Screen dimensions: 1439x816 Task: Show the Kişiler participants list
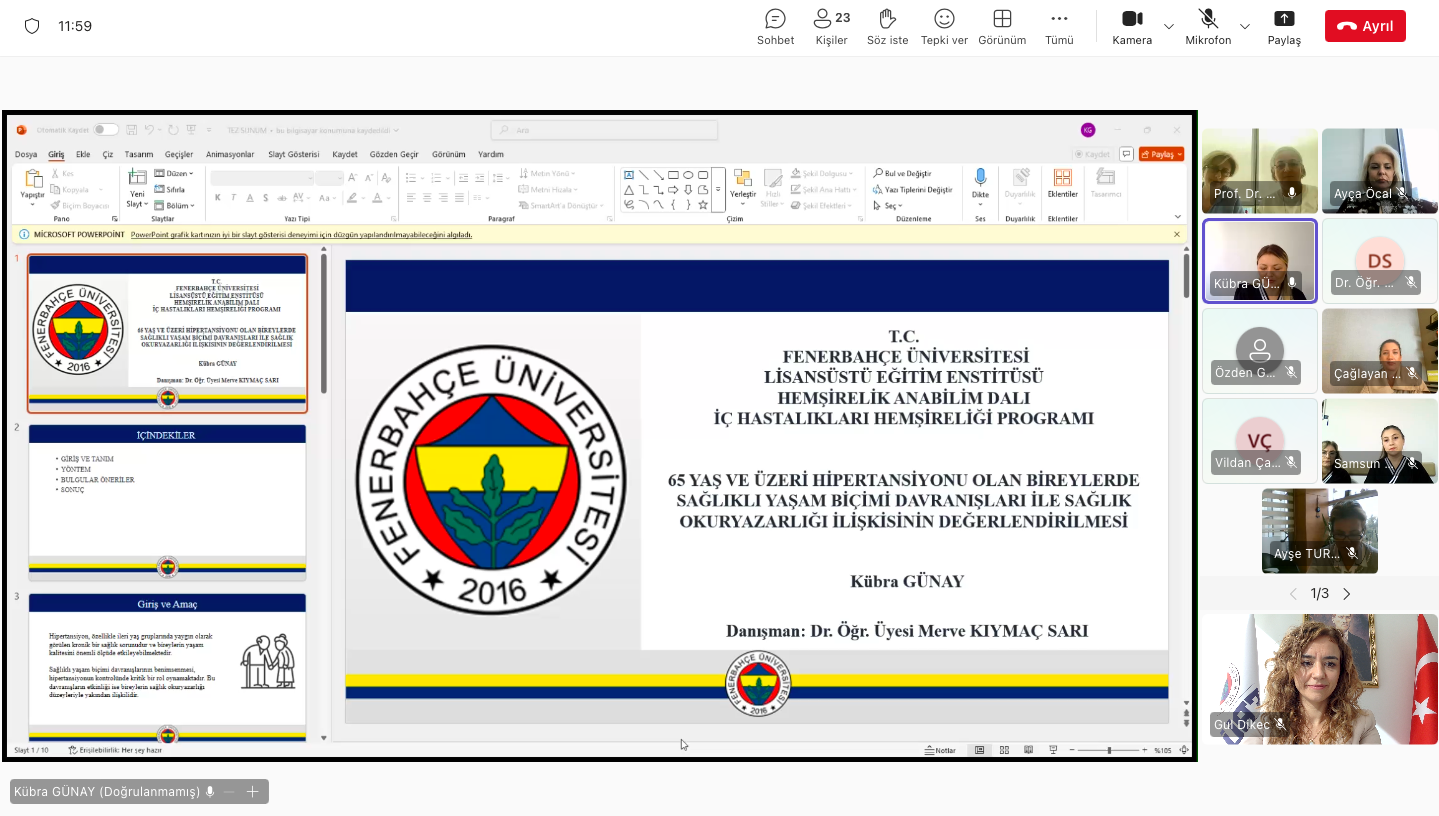[x=831, y=27]
